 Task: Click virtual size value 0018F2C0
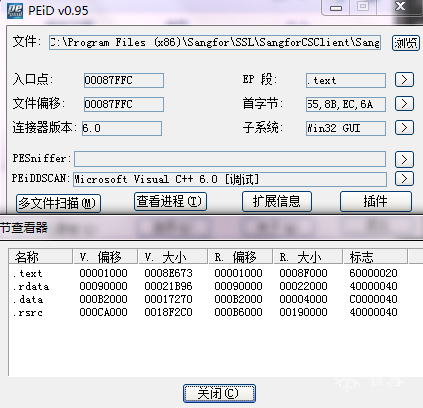click(x=168, y=312)
